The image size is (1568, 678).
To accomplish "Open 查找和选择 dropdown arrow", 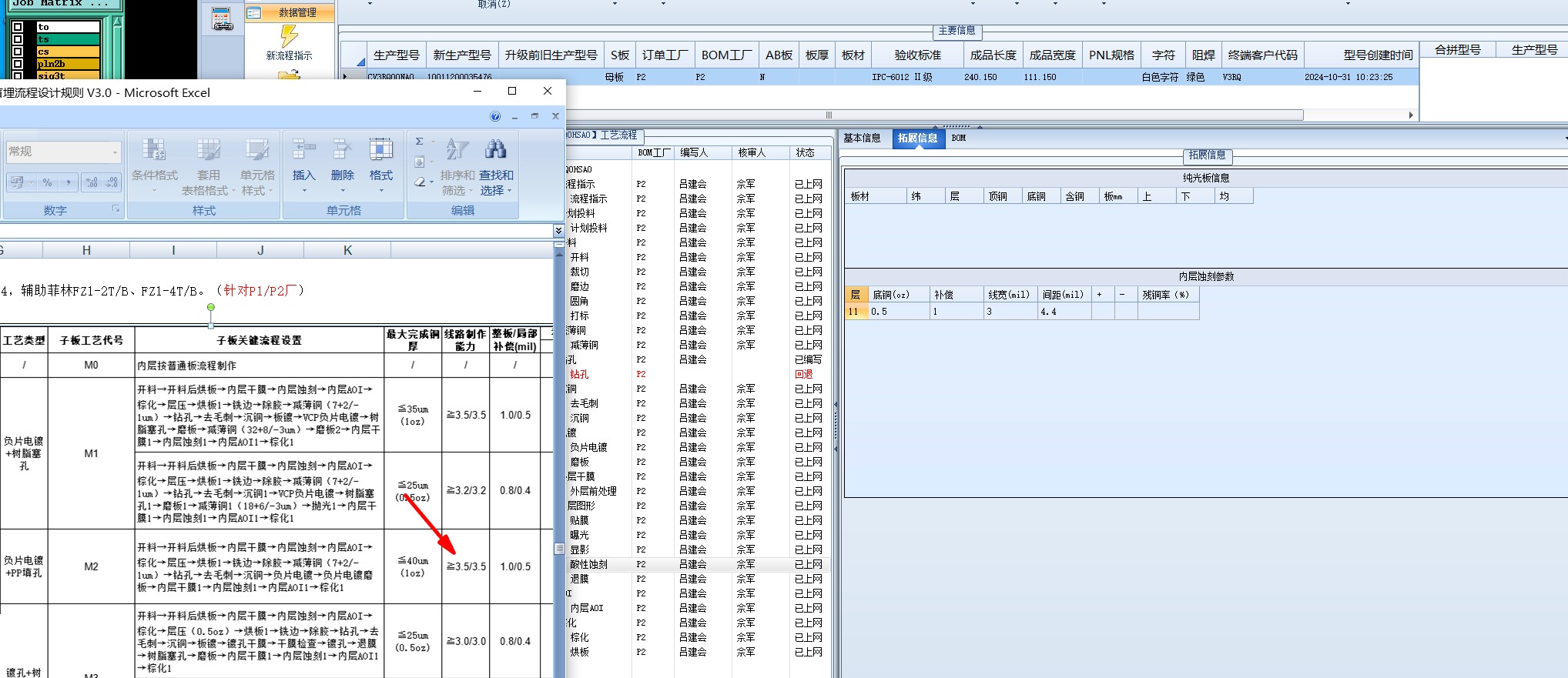I will tap(509, 191).
